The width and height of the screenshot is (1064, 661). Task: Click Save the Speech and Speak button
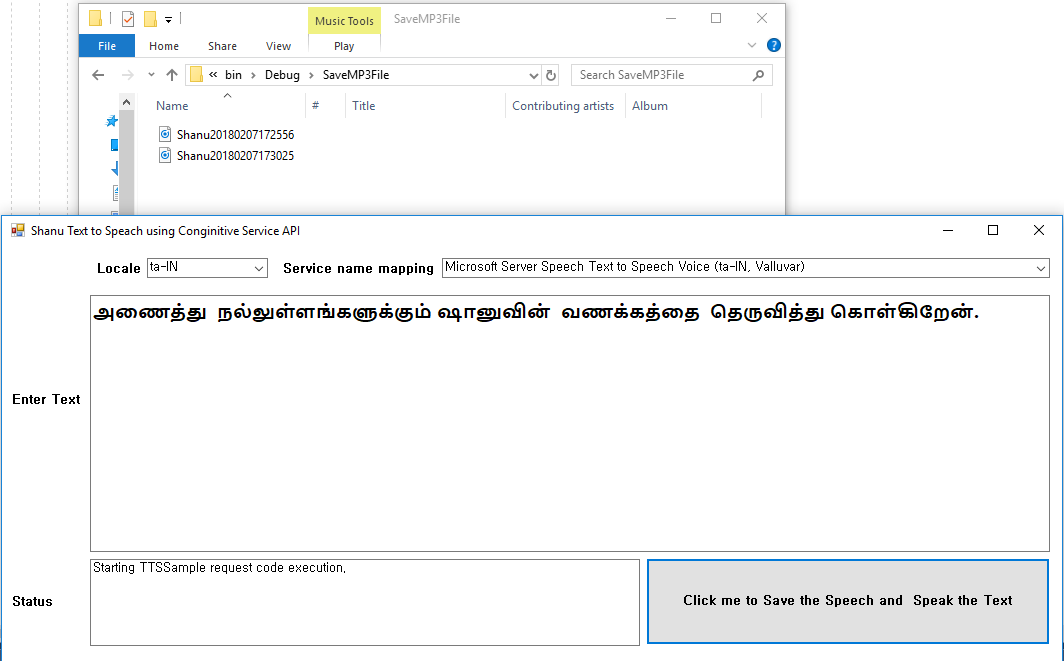[x=848, y=601]
